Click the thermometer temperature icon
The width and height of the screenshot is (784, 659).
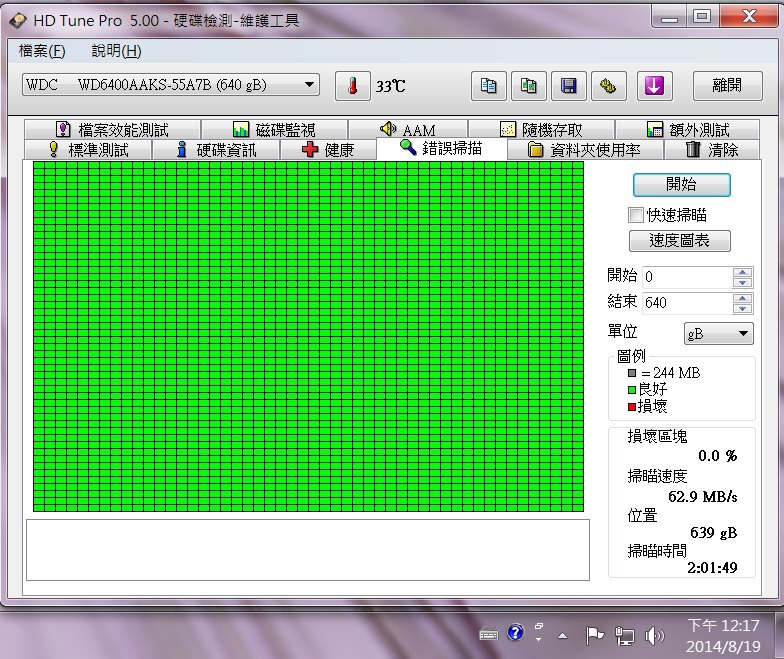(352, 86)
